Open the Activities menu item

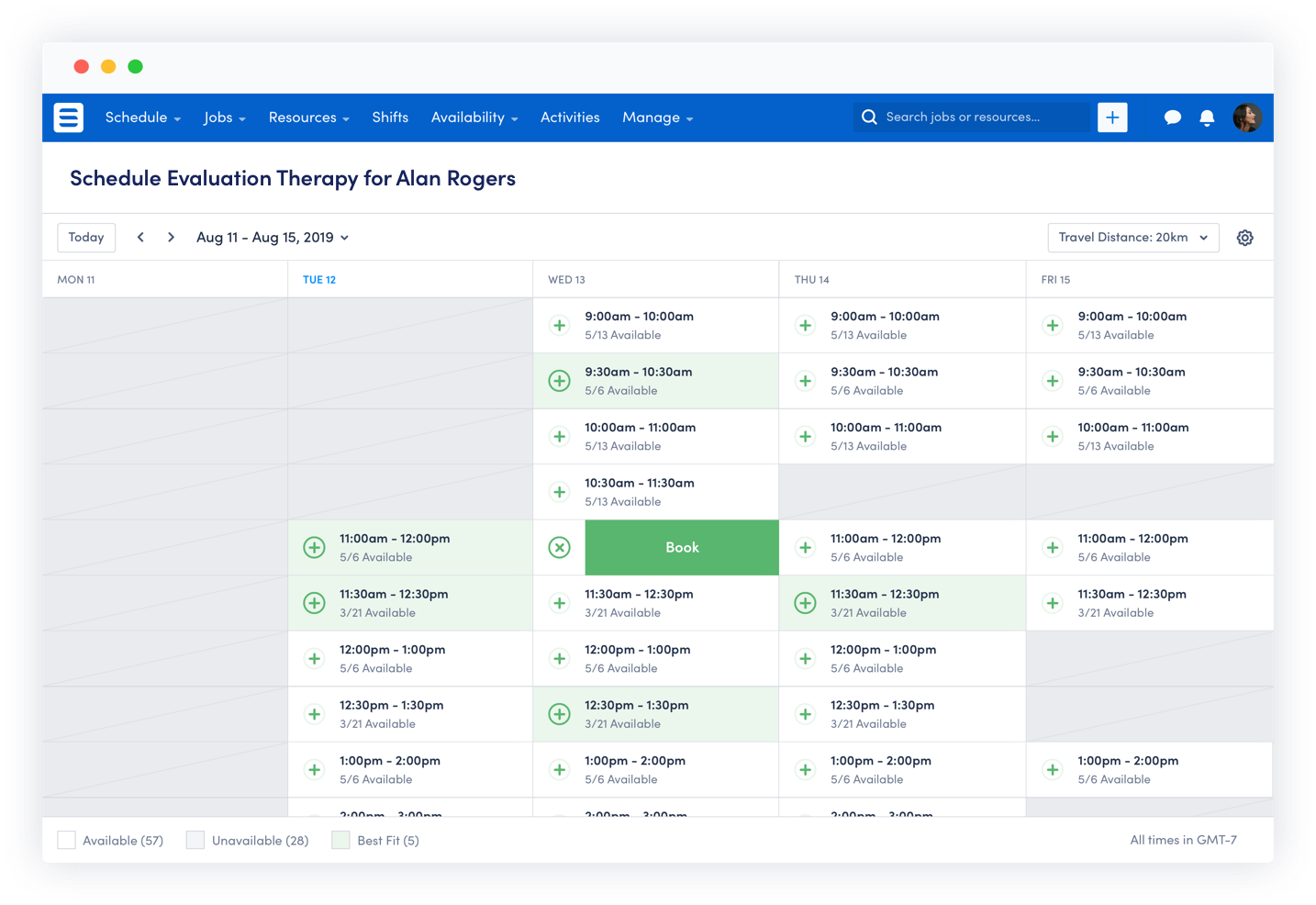pos(569,117)
